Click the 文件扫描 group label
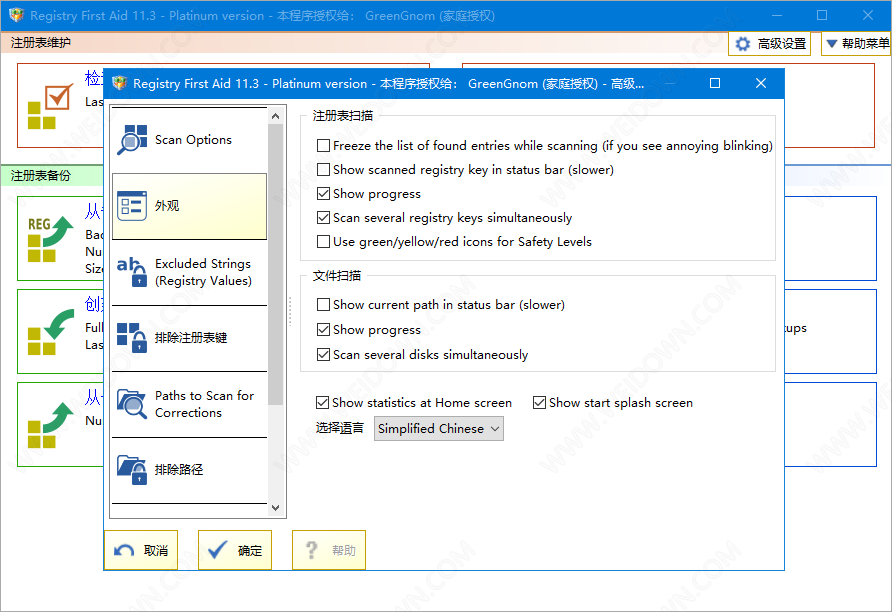This screenshot has height=612, width=892. (x=336, y=276)
